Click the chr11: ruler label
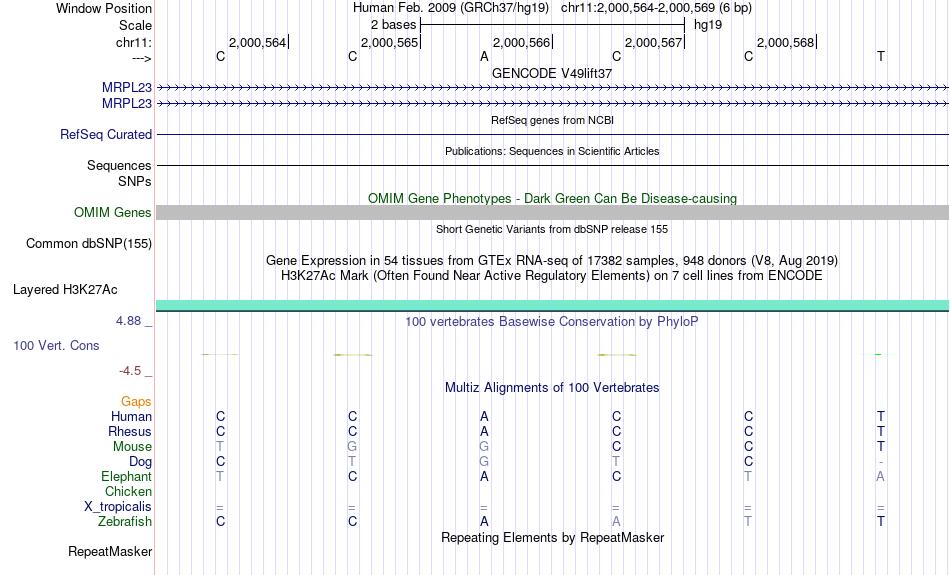 point(134,42)
